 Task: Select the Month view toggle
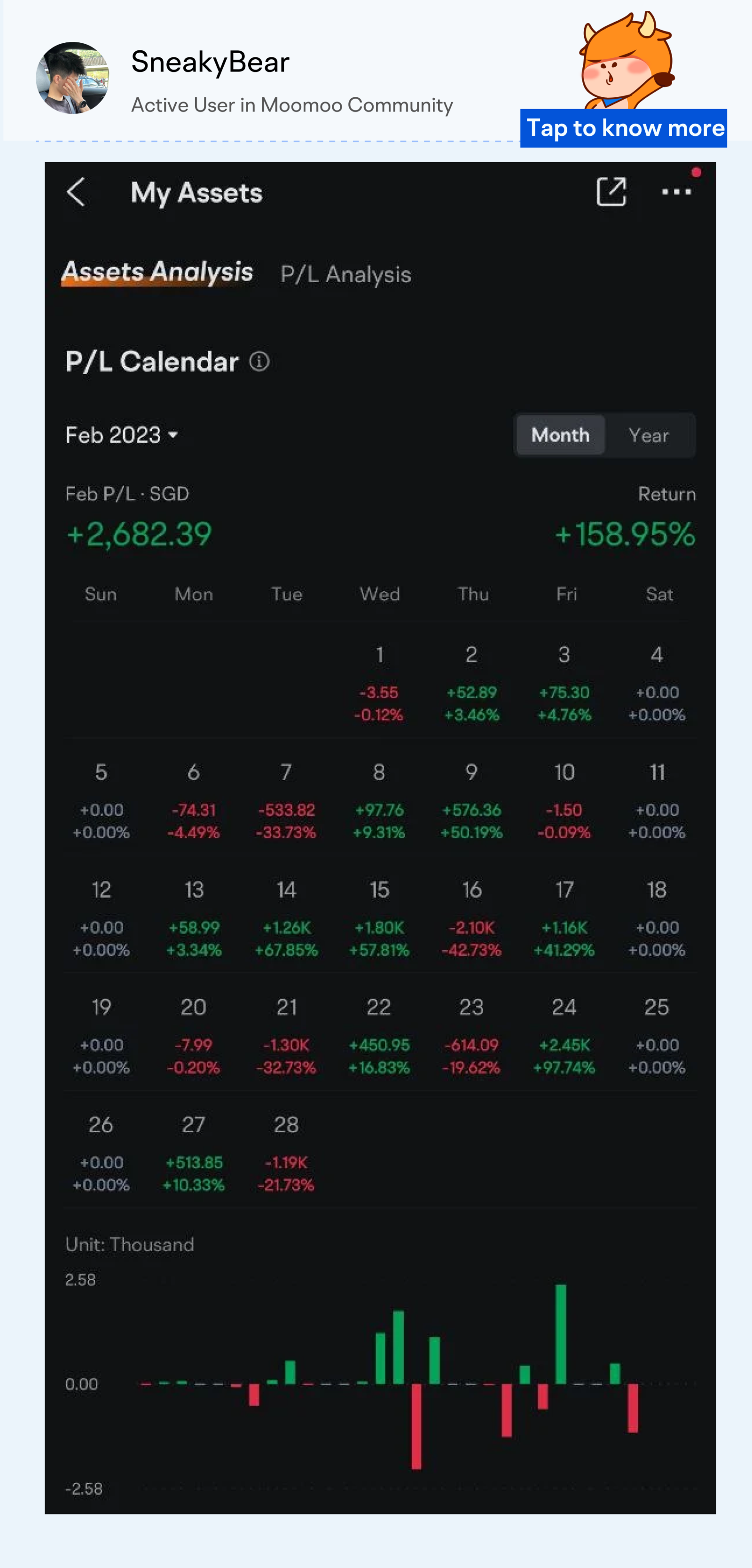click(559, 435)
